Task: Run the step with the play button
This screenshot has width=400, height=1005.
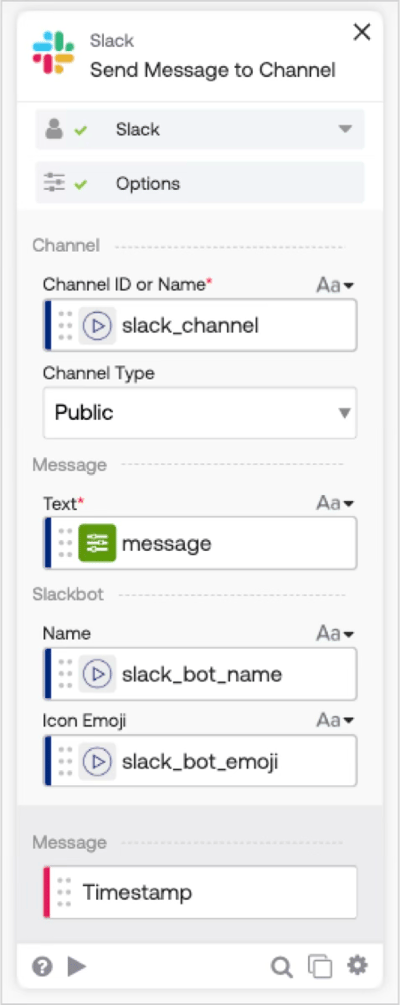Action: (77, 966)
